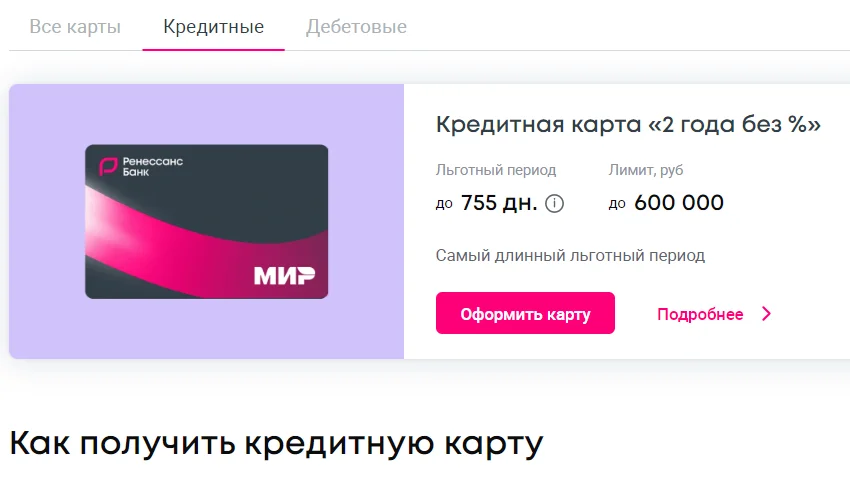Select the Кредитные tab

coord(214,27)
